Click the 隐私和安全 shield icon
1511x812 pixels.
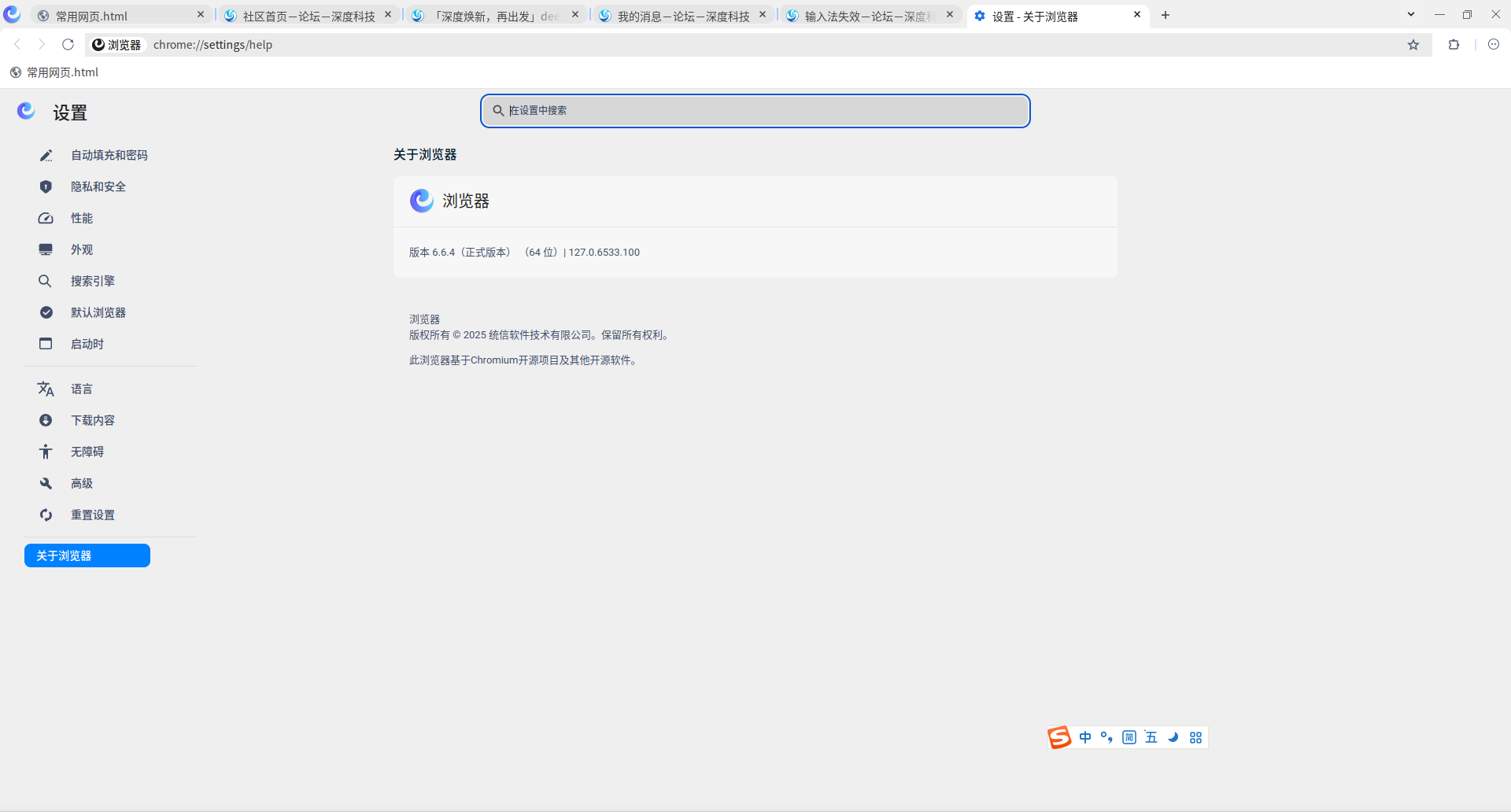(46, 187)
